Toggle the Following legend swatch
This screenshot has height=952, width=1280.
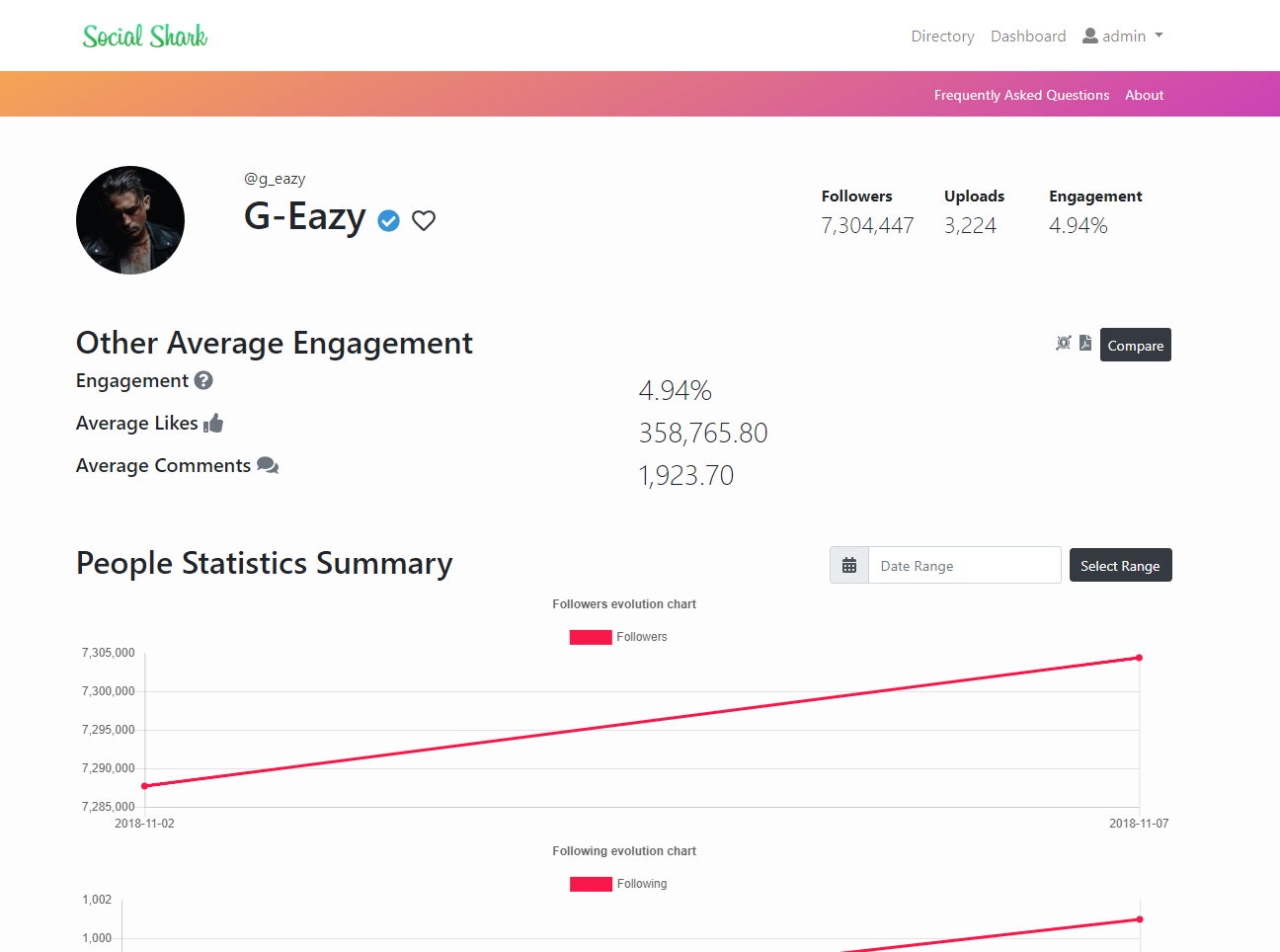coord(591,884)
